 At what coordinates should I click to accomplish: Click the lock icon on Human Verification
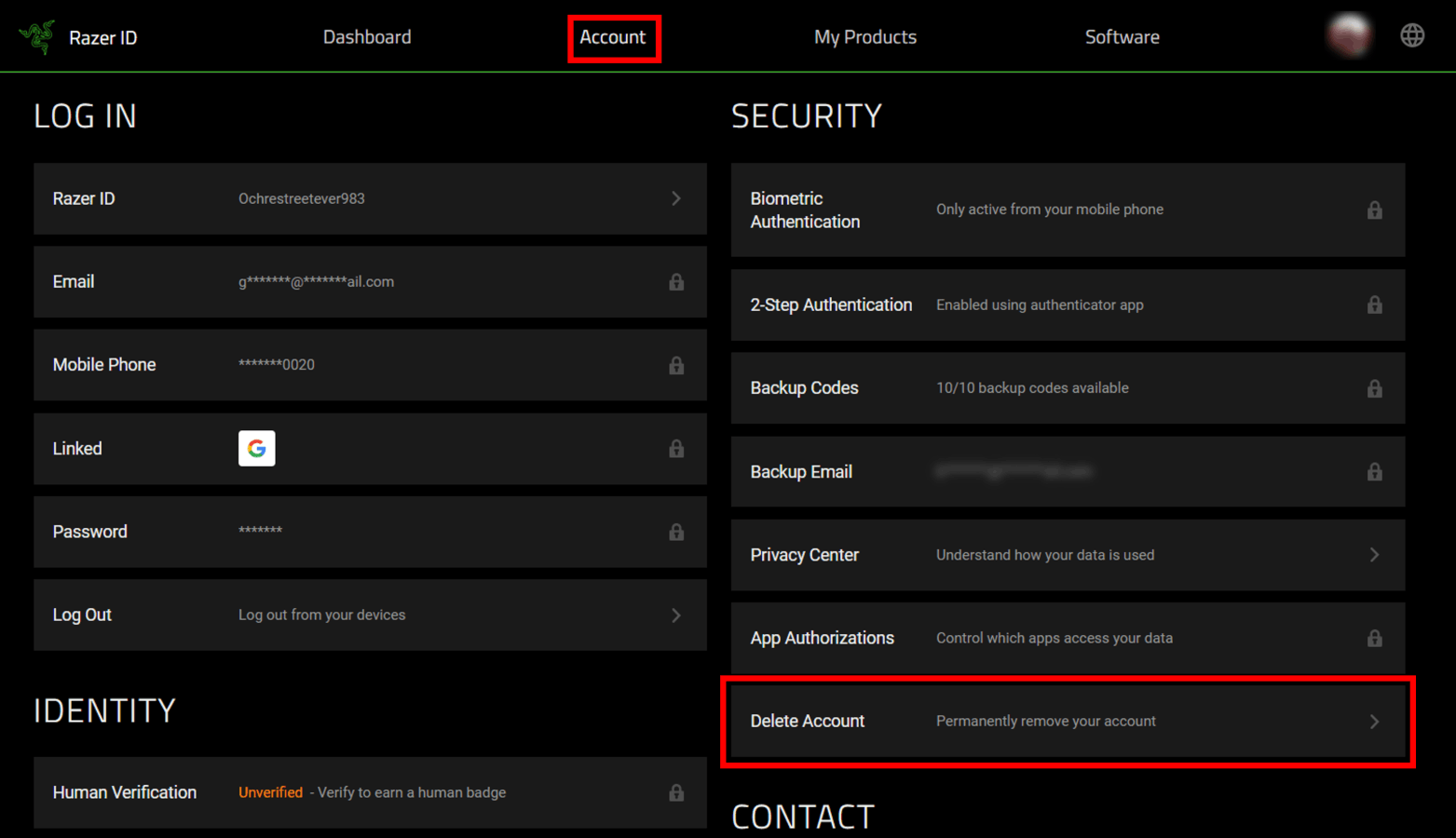click(x=676, y=792)
